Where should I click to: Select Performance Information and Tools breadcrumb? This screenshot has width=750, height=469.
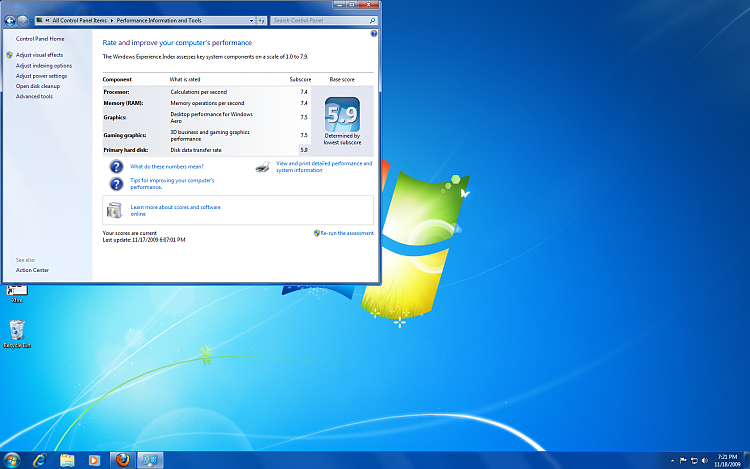coord(159,21)
